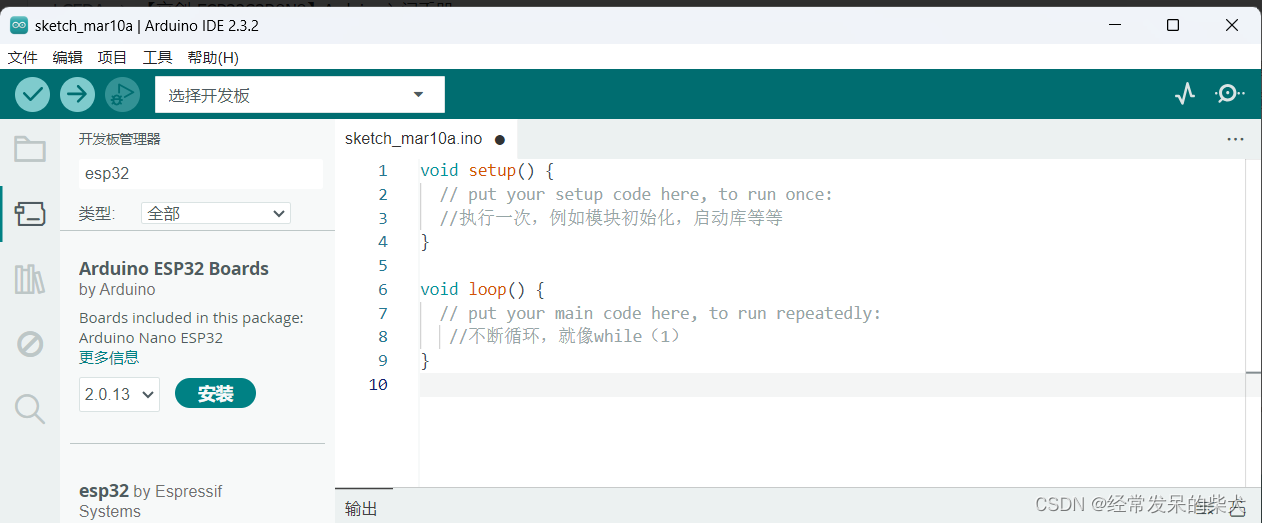Open the Serial Monitor icon

tap(1229, 94)
